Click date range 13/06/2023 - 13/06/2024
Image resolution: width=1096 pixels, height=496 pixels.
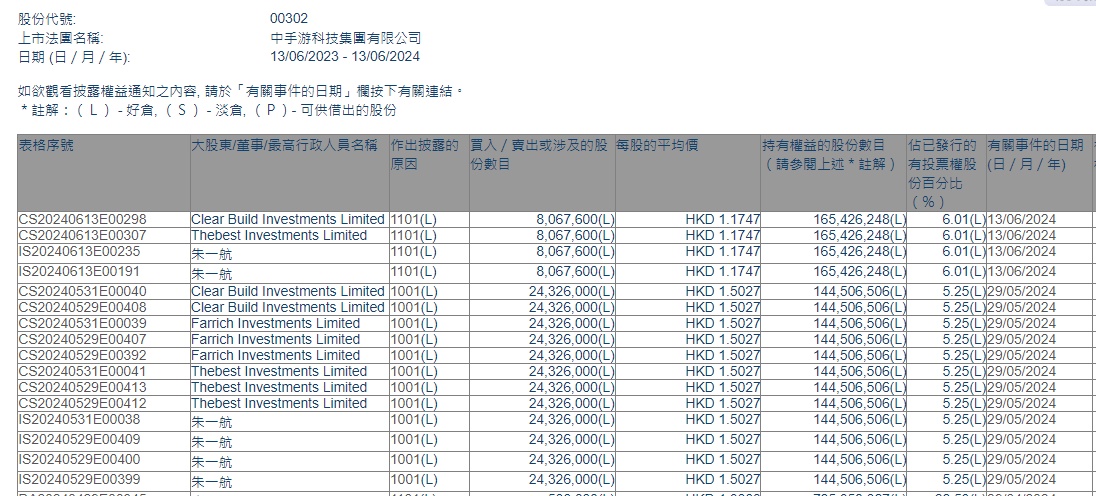(345, 57)
